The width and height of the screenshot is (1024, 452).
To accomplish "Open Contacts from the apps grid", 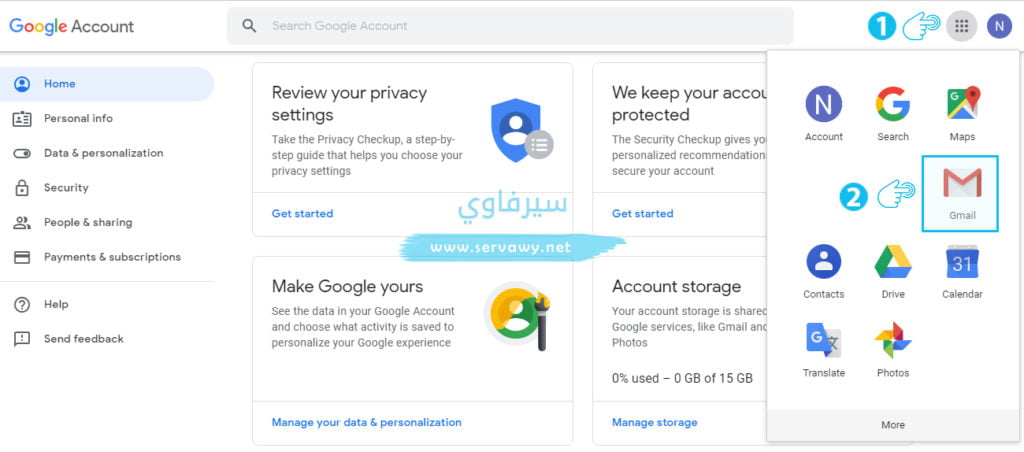I will [823, 270].
